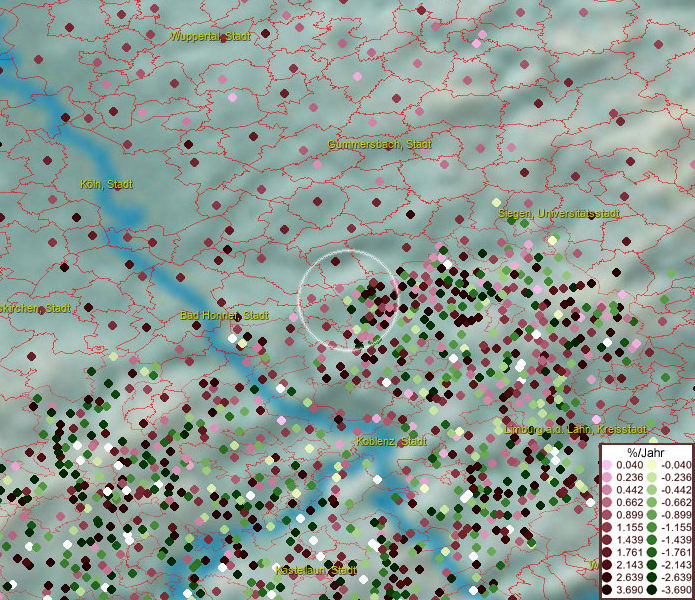Screen dimensions: 695x600
Task: Click the "Wuppertal, Stadt" map label
Action: pyautogui.click(x=211, y=36)
